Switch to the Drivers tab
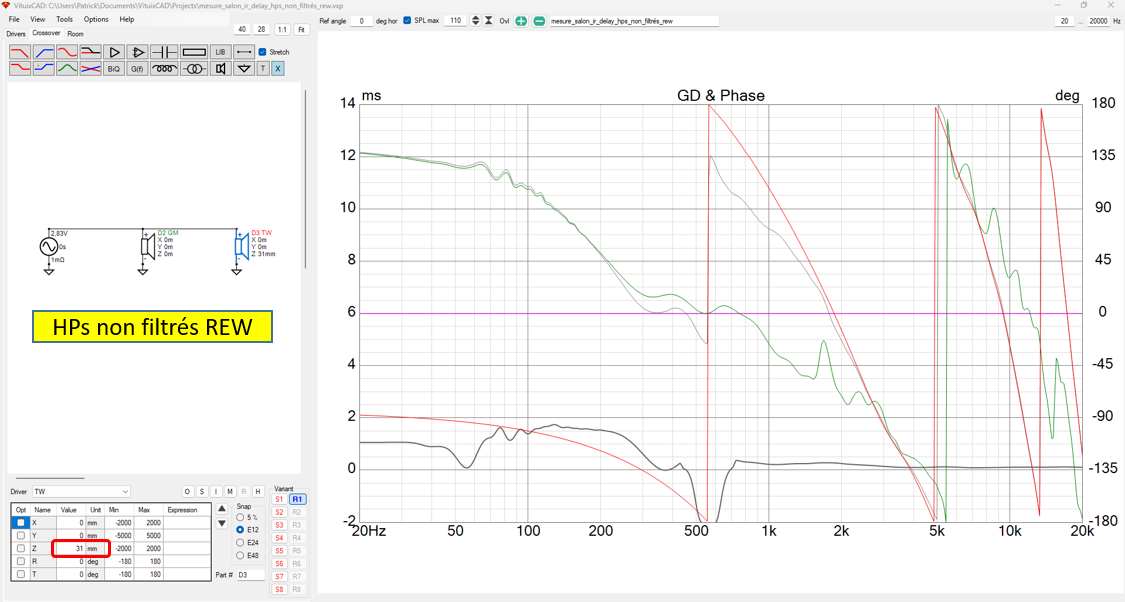 (16, 34)
